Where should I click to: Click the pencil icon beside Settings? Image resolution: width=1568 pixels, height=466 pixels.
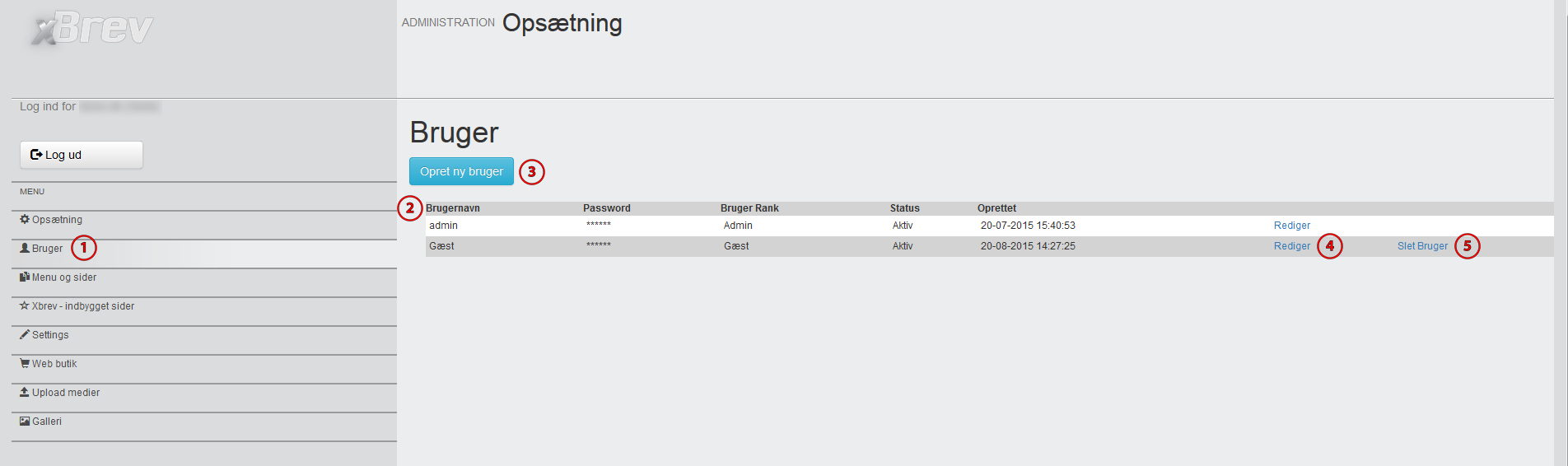25,335
